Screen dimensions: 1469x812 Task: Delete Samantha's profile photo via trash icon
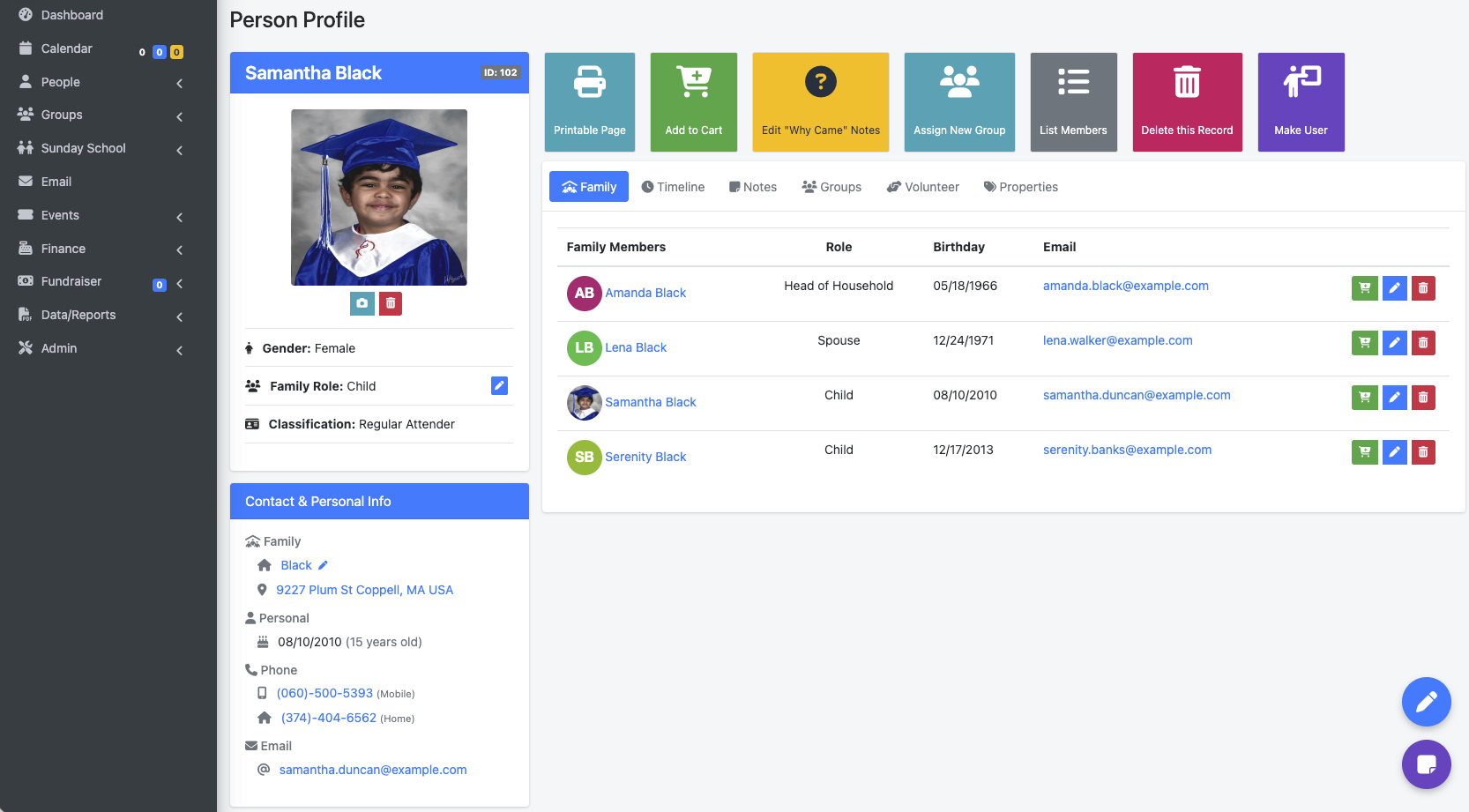click(390, 303)
